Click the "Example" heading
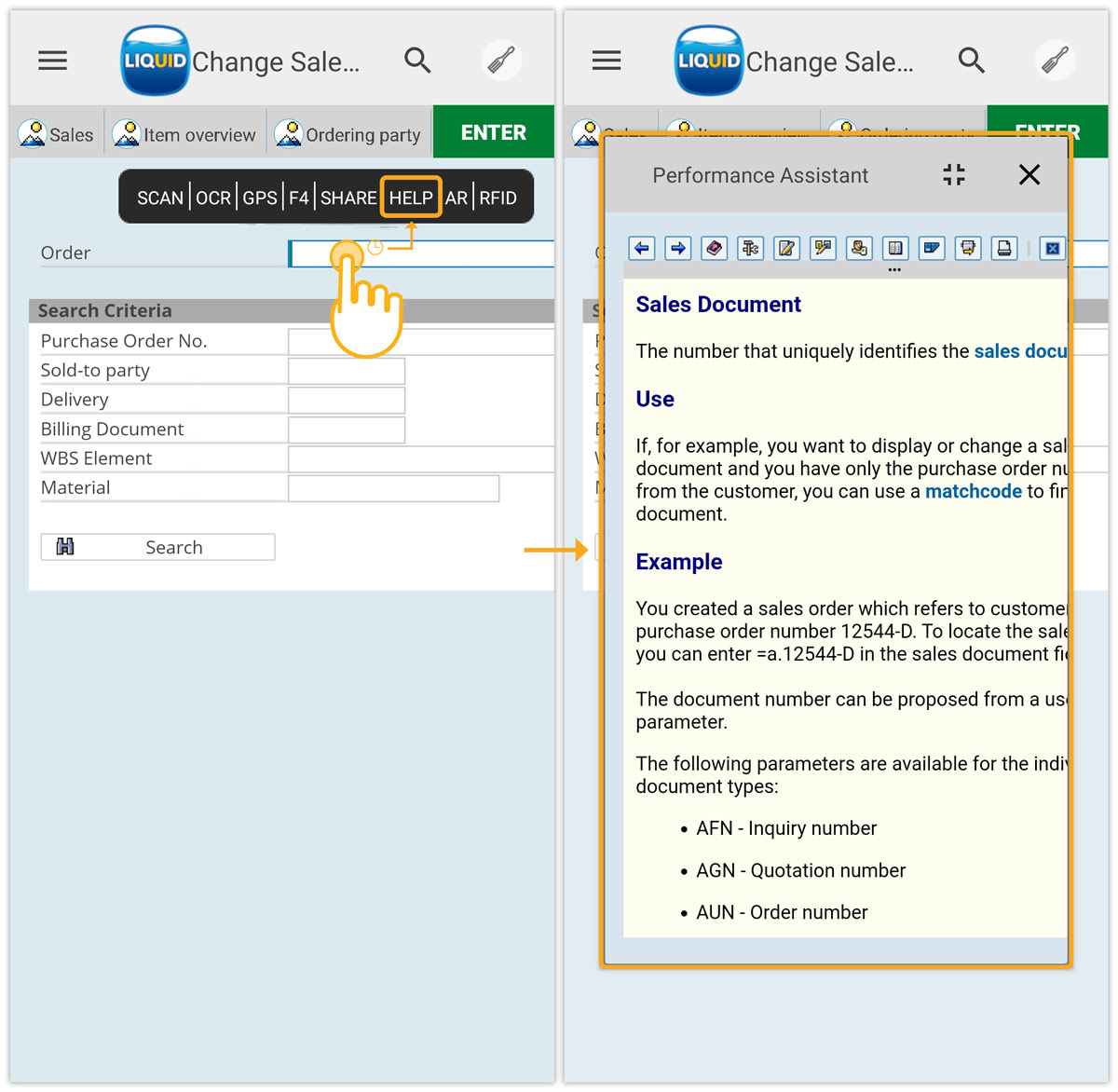This screenshot has height=1092, width=1118. click(x=679, y=562)
